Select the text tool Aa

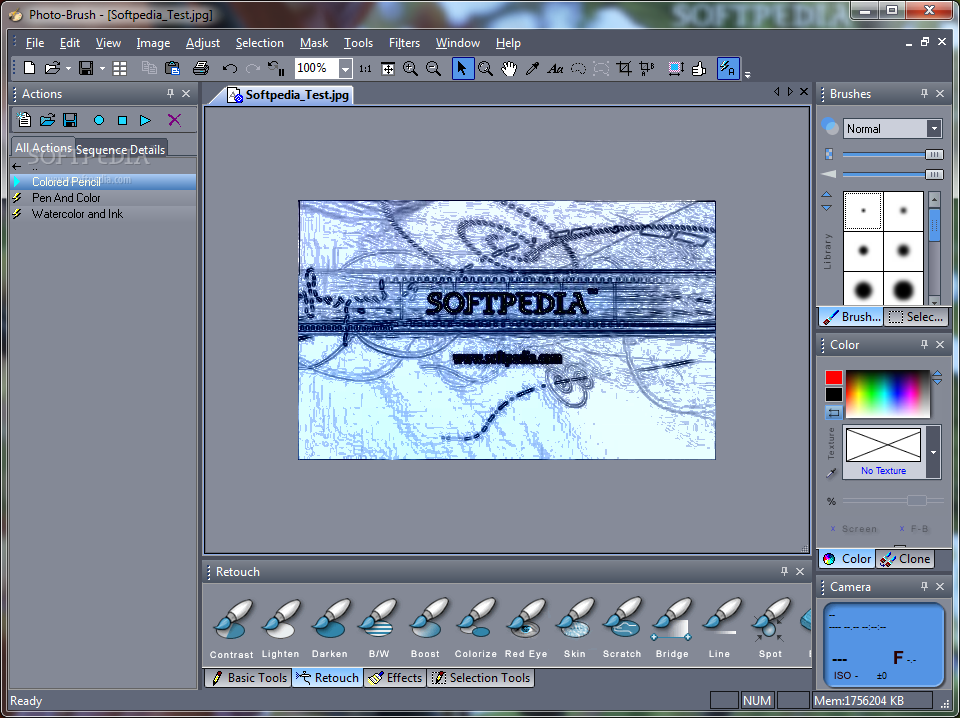[x=555, y=69]
